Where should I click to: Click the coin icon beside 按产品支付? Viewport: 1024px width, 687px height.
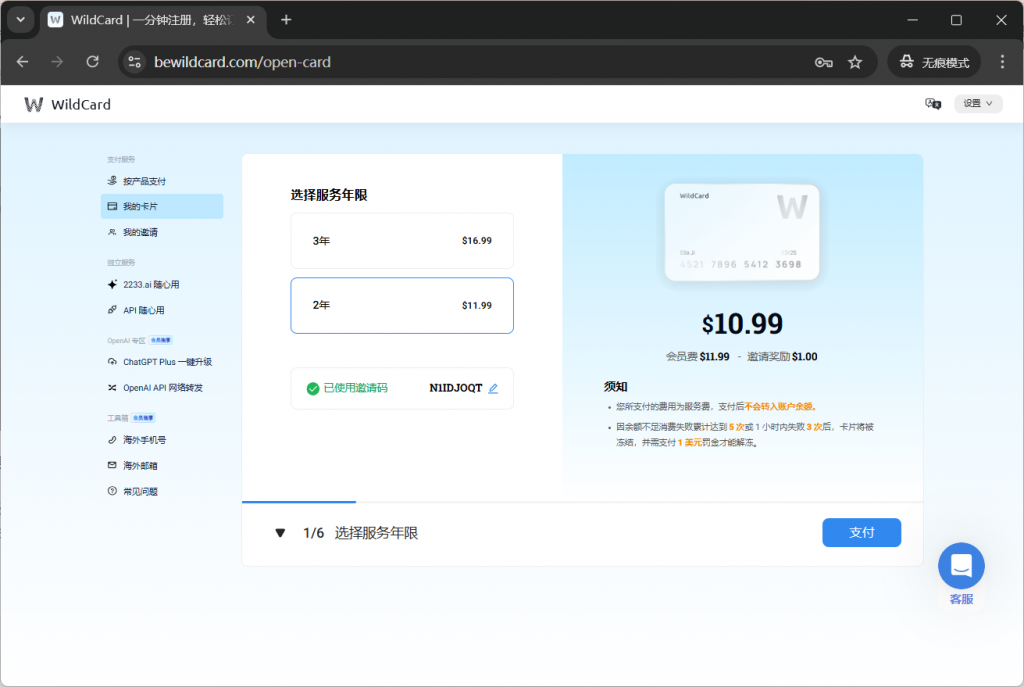(x=112, y=181)
